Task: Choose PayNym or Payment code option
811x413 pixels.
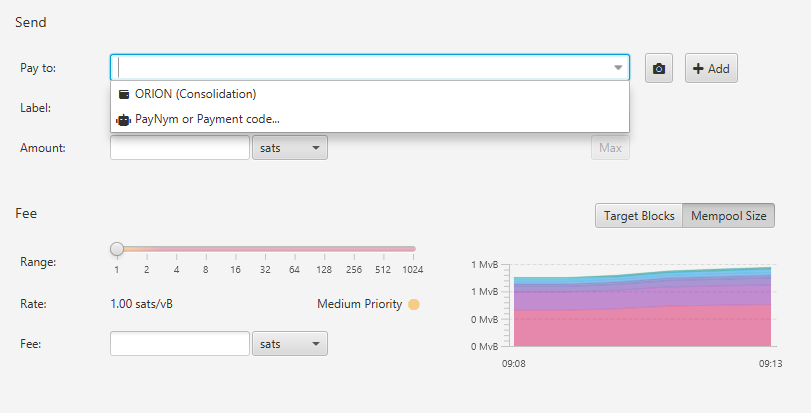Action: coord(207,120)
